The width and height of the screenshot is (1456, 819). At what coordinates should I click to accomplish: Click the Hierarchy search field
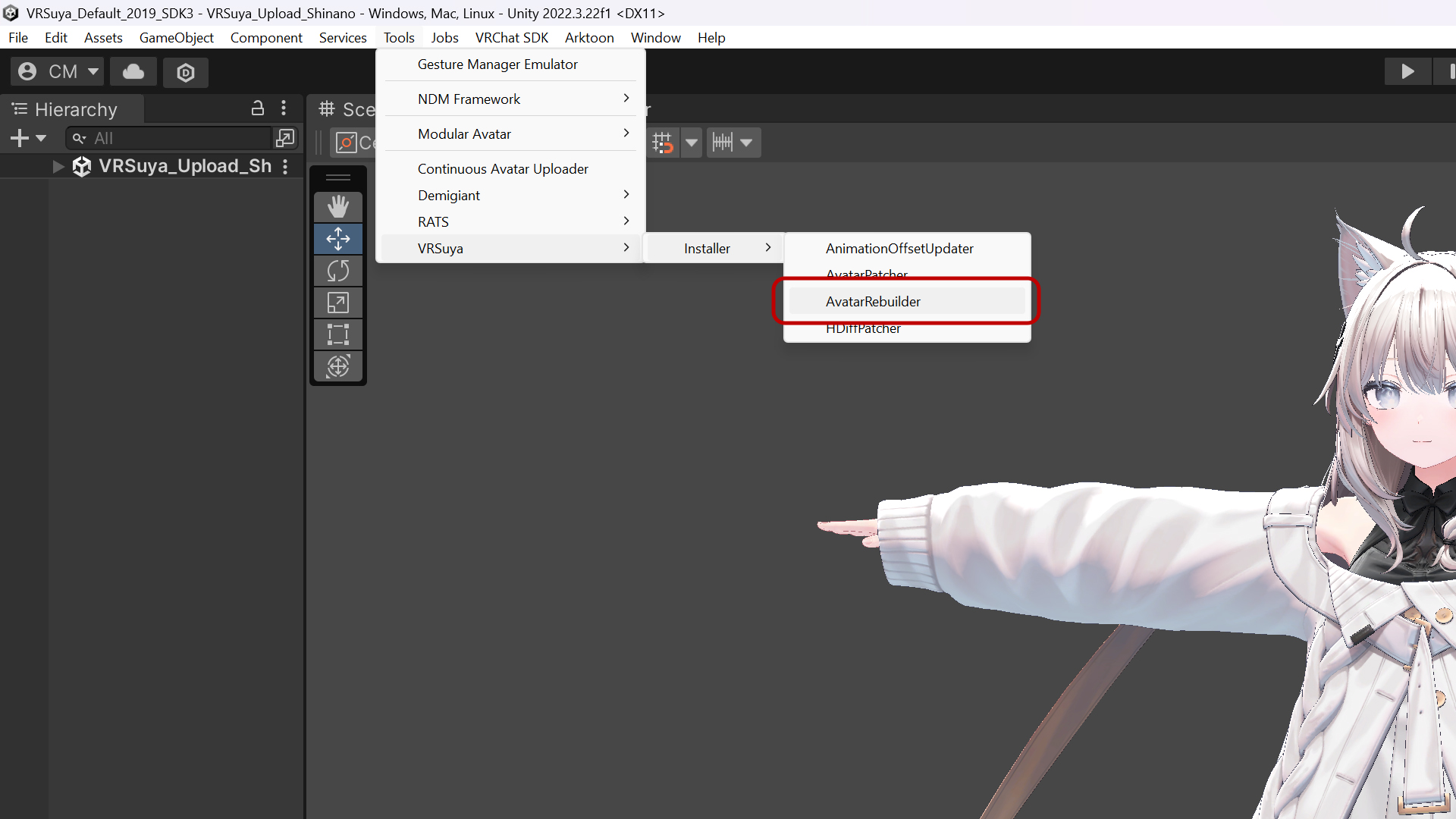169,138
